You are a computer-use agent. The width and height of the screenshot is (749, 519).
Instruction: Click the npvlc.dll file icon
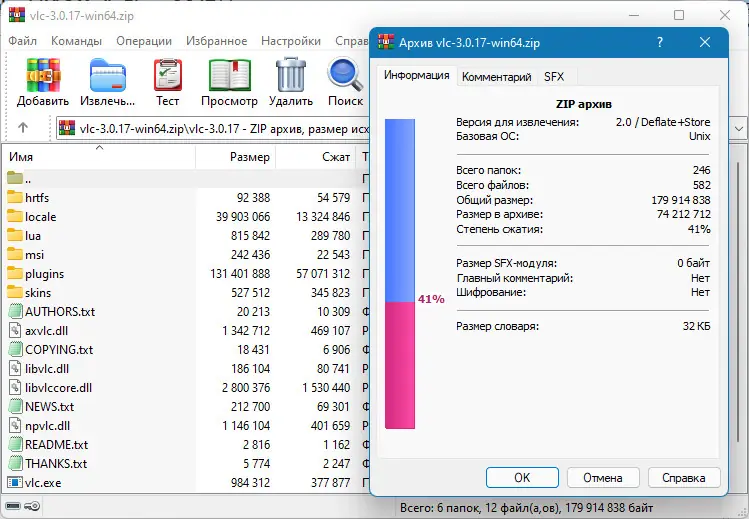click(x=15, y=425)
